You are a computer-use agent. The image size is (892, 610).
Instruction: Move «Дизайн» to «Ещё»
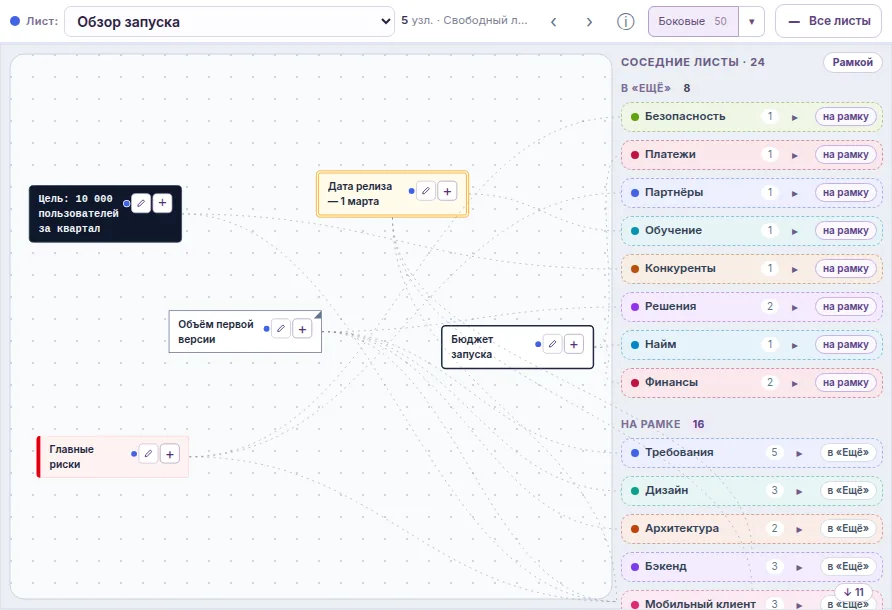click(848, 491)
